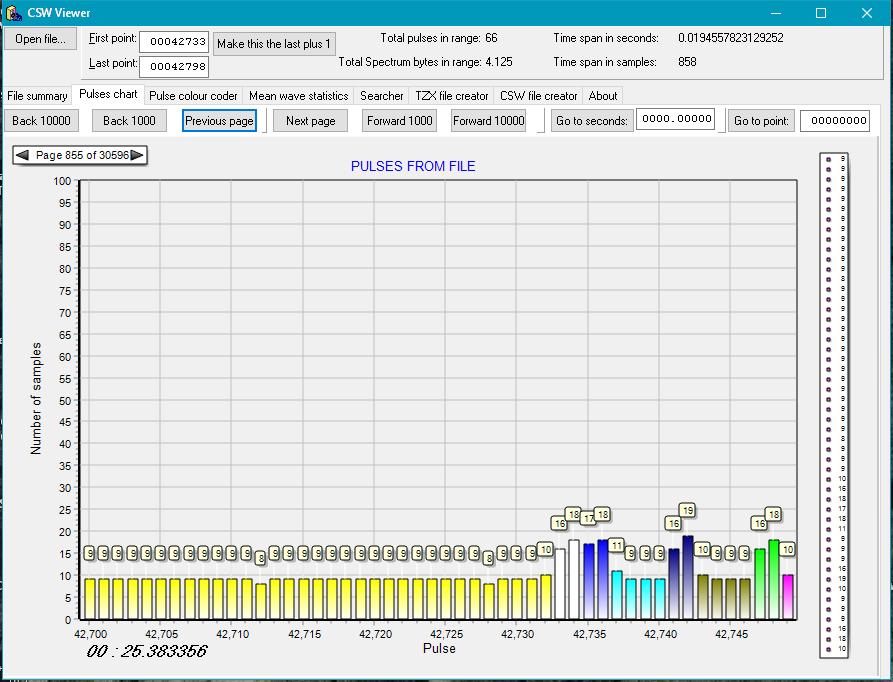The width and height of the screenshot is (893, 682).
Task: Open the Pulse colour coder tab
Action: (x=193, y=96)
